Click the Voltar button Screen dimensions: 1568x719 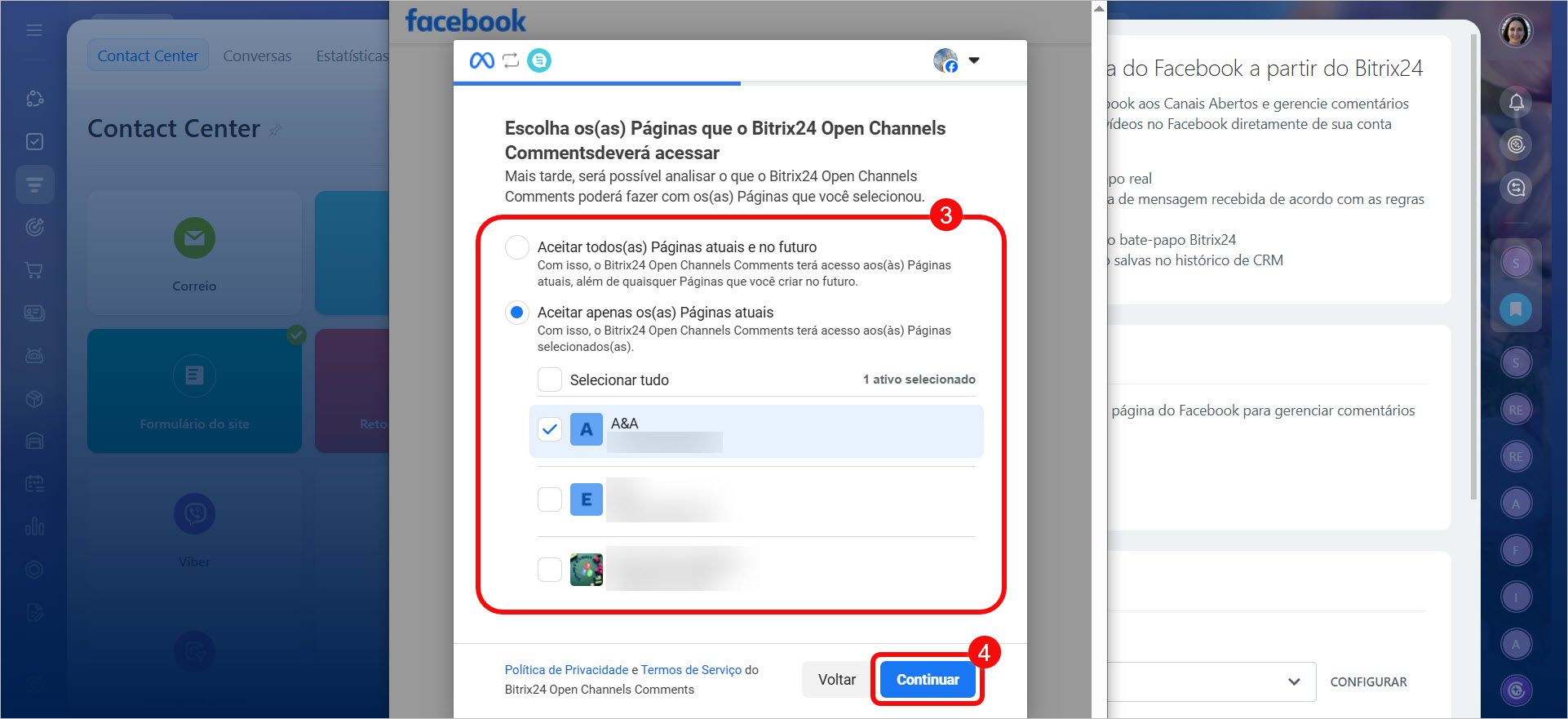[837, 679]
